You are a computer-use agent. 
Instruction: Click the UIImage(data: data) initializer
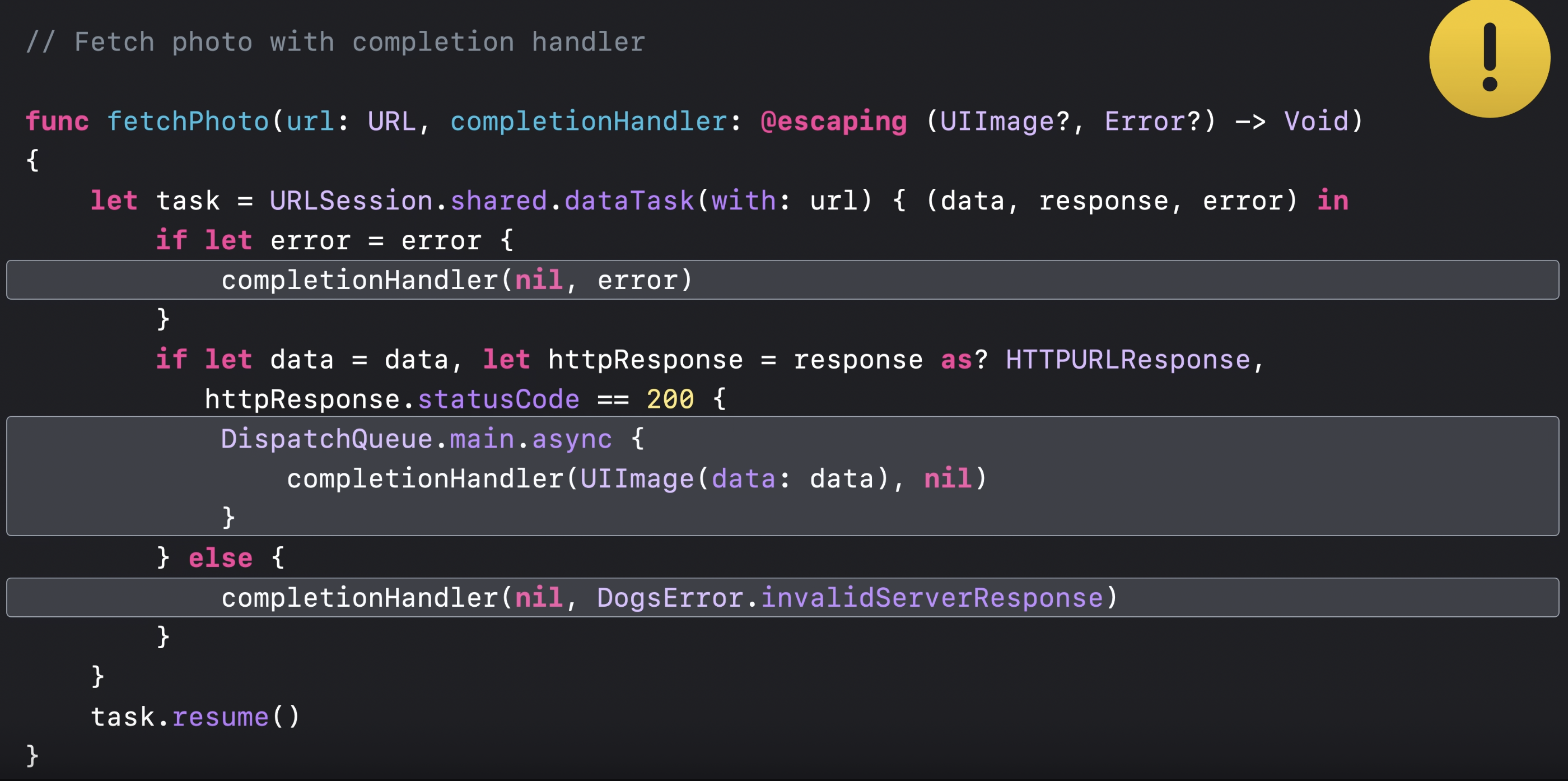coord(735,478)
